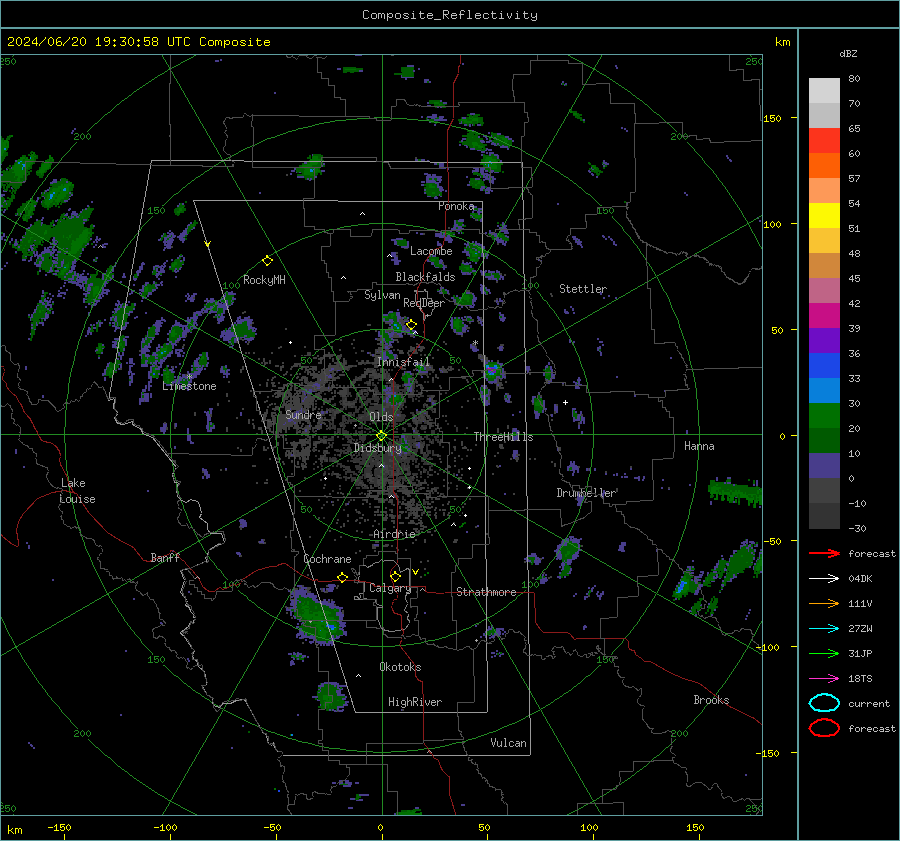The image size is (900, 841).
Task: Click the lightest gray swatch at scale top
Action: pyautogui.click(x=824, y=91)
